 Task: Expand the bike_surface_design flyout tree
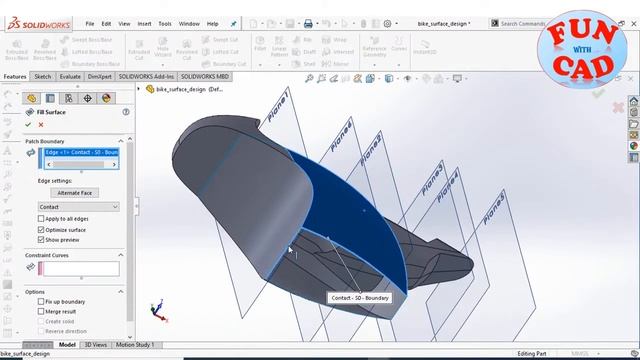tap(139, 89)
